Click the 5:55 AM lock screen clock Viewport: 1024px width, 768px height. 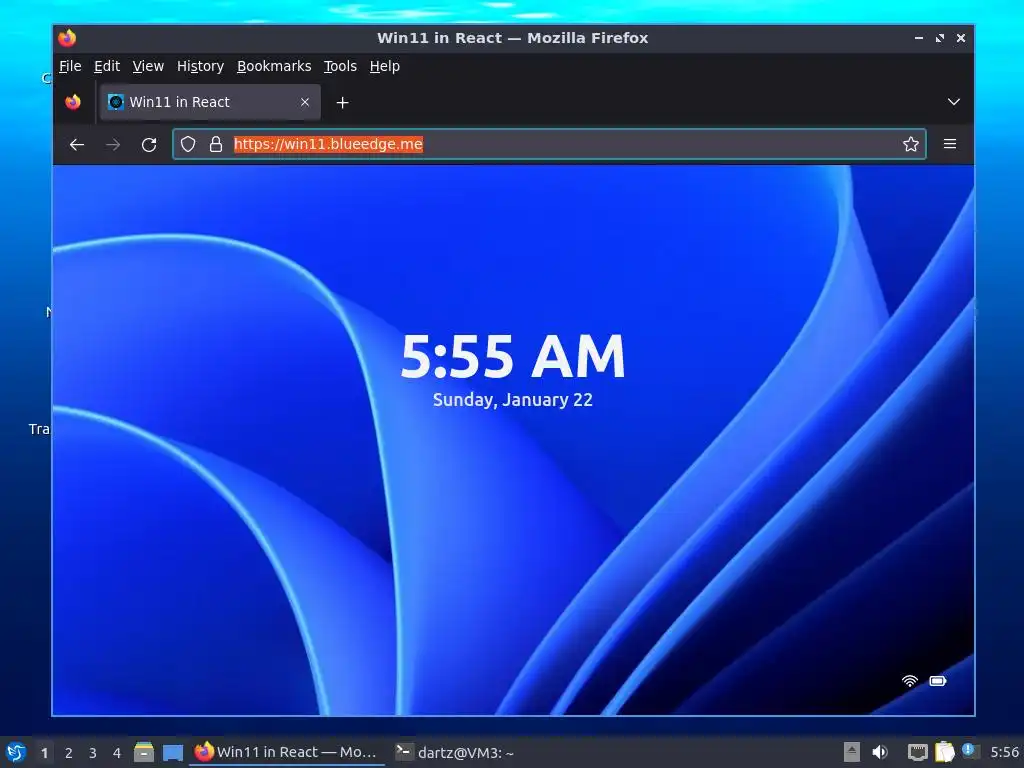pos(513,357)
